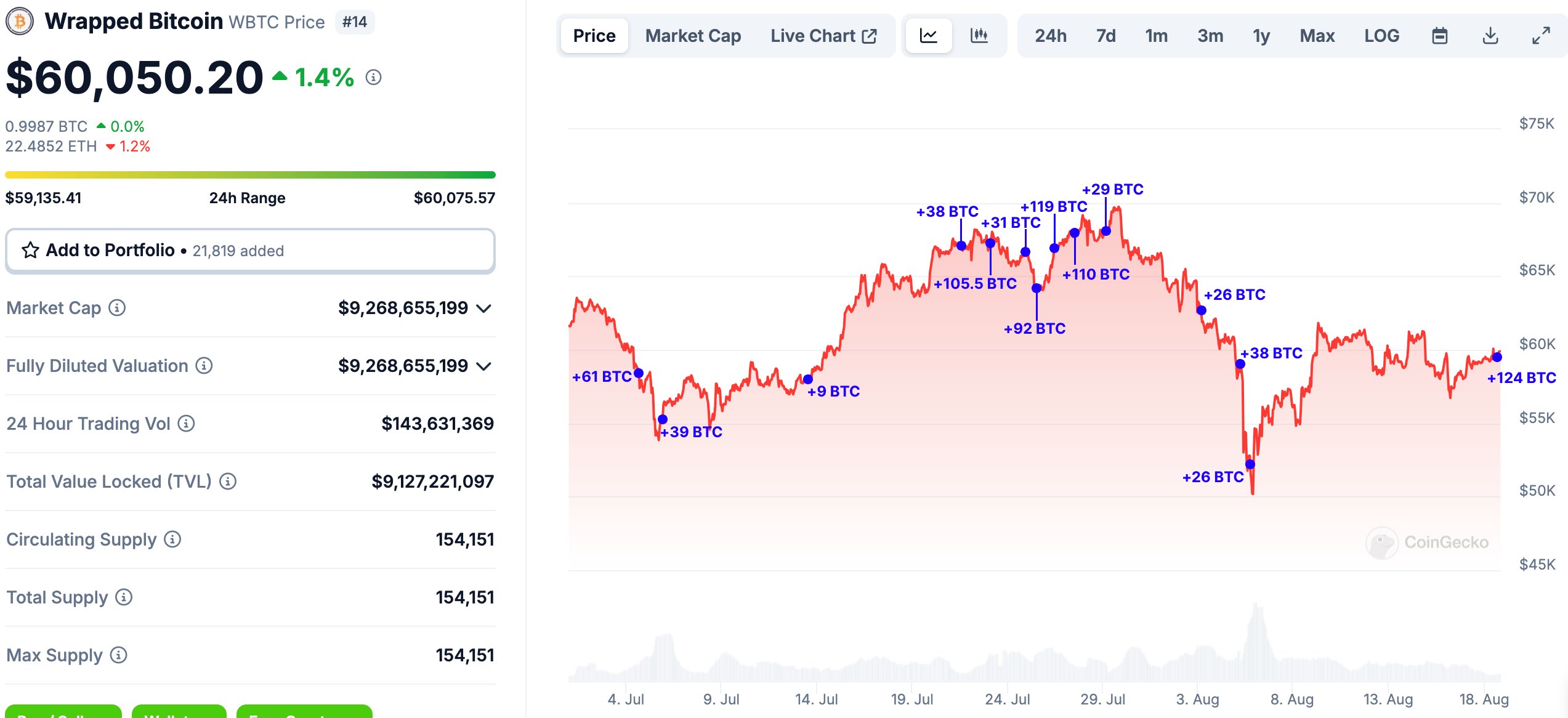Viewport: 1568px width, 718px height.
Task: Click Add to Portfolio button
Action: pos(250,251)
